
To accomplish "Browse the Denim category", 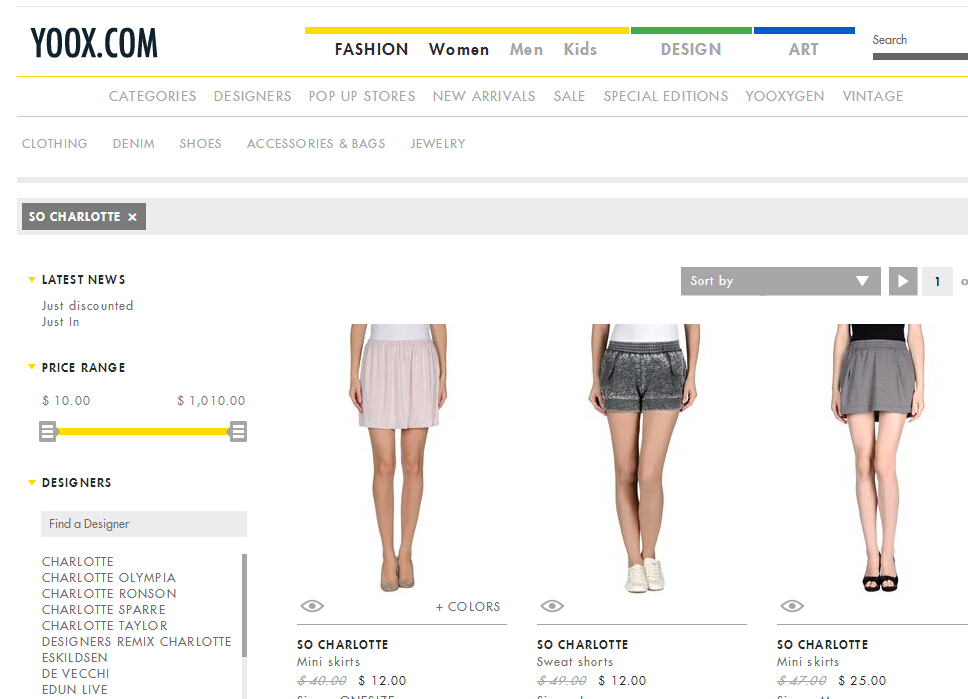I will (x=133, y=144).
